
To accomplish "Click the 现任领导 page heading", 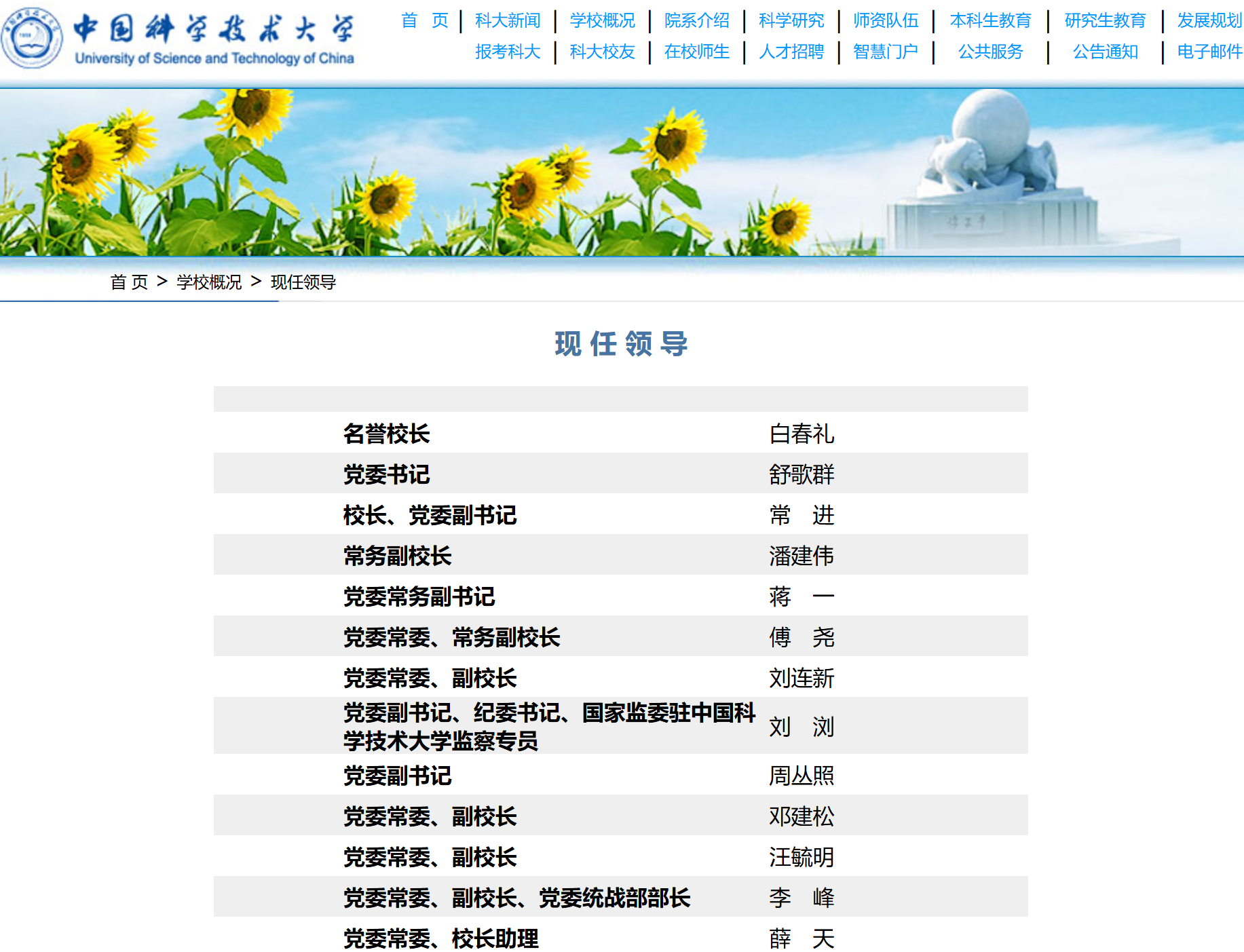I will click(621, 344).
